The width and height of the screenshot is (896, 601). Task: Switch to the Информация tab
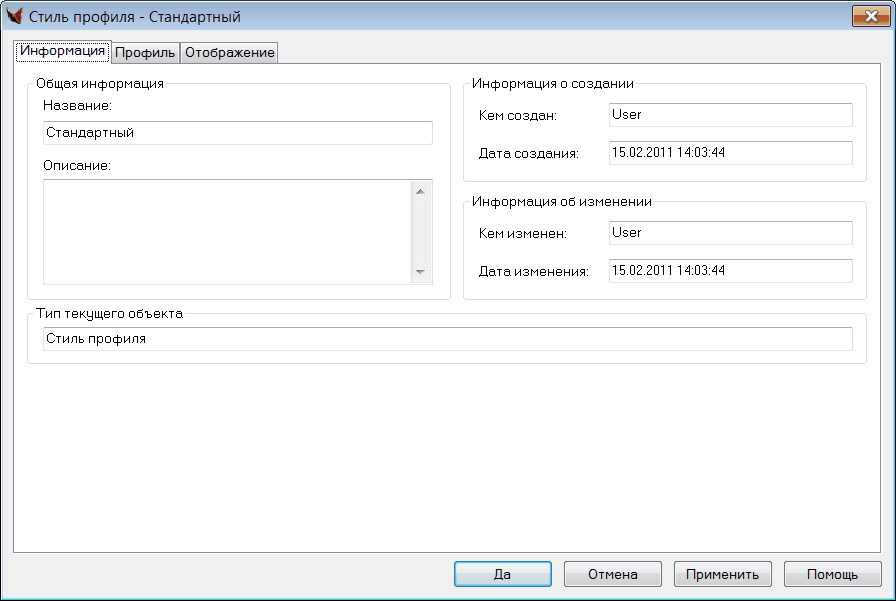pyautogui.click(x=62, y=51)
